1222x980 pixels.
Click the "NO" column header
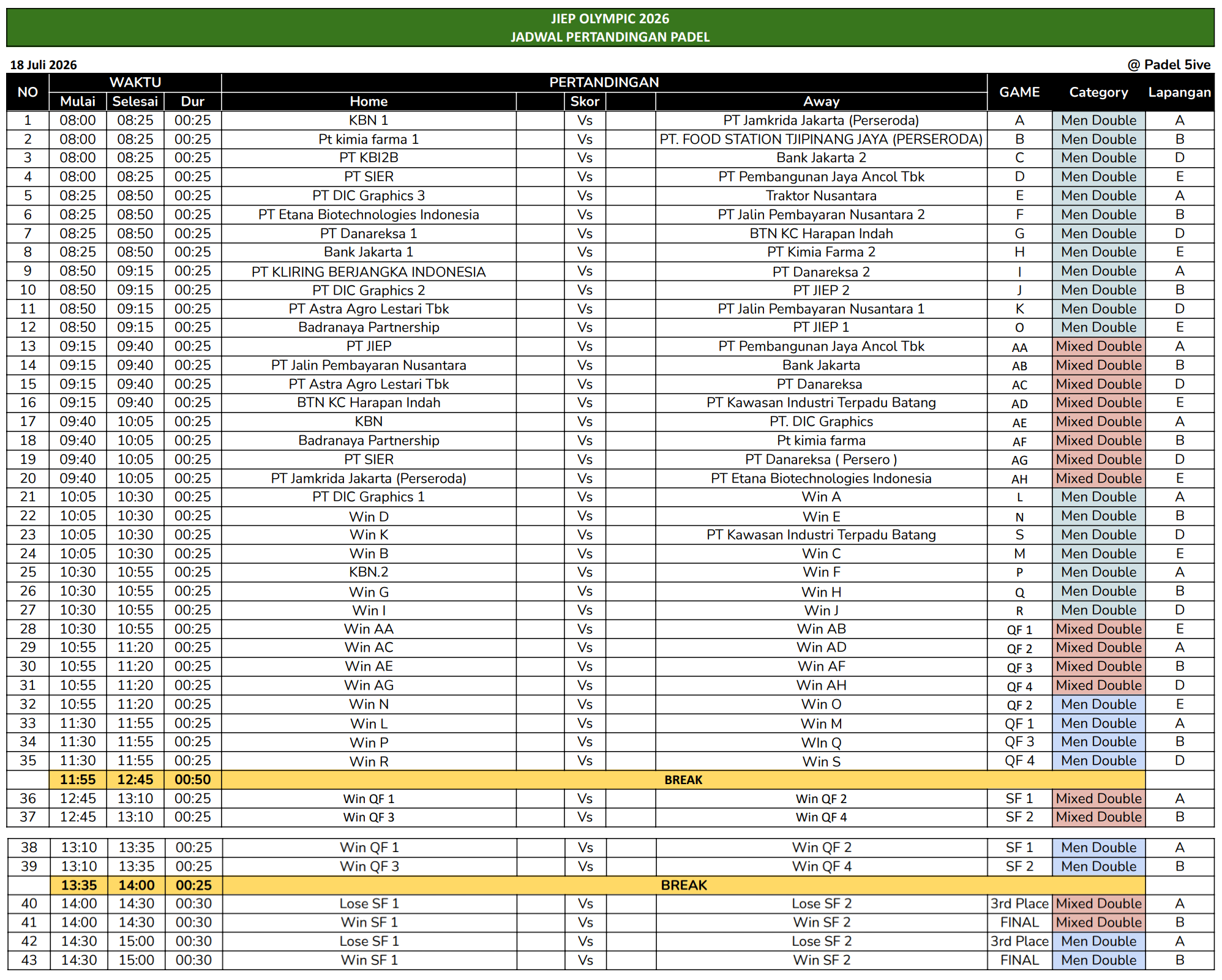pos(28,92)
